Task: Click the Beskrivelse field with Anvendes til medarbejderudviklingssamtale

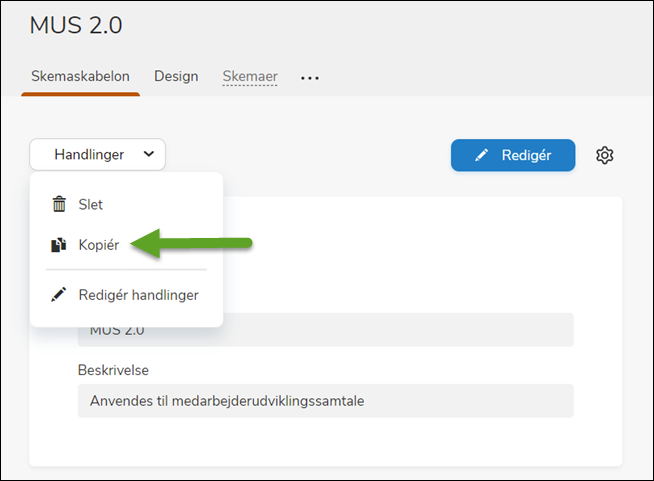Action: 325,401
